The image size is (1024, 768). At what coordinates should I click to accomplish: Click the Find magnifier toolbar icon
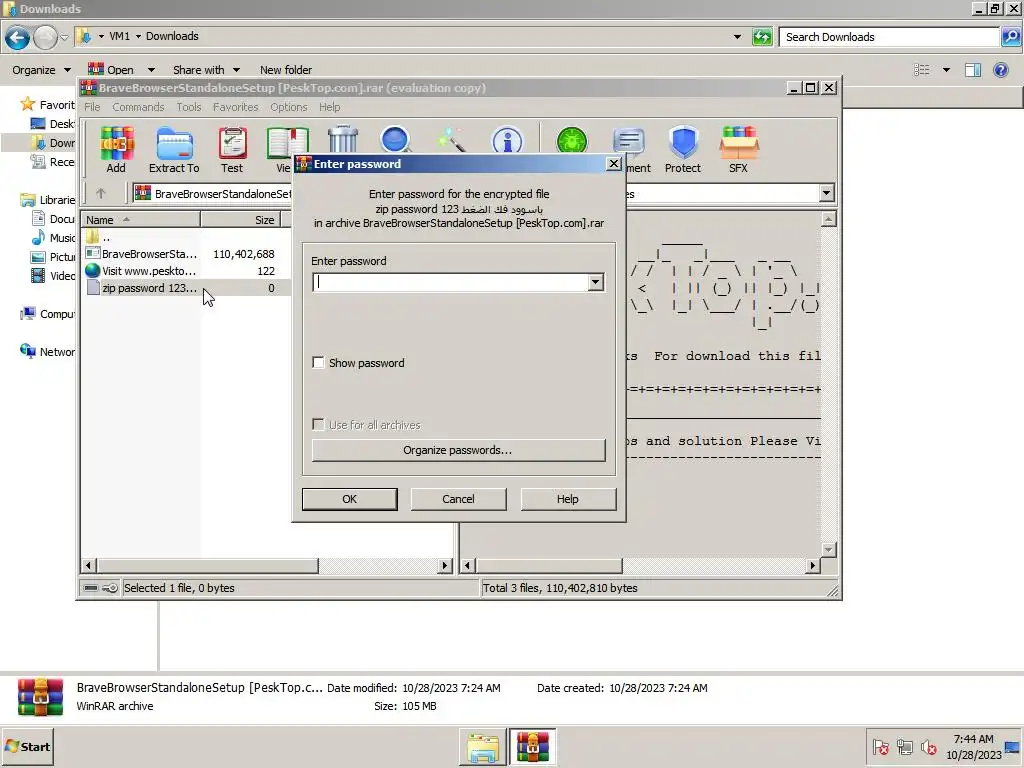click(x=395, y=140)
